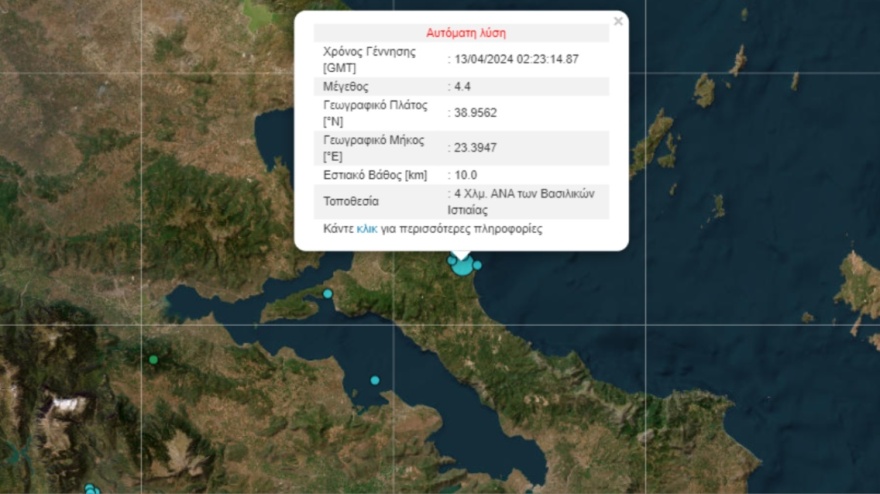Click the magnitude value 4.4
Viewport: 880px width, 494px height.
[x=462, y=86]
